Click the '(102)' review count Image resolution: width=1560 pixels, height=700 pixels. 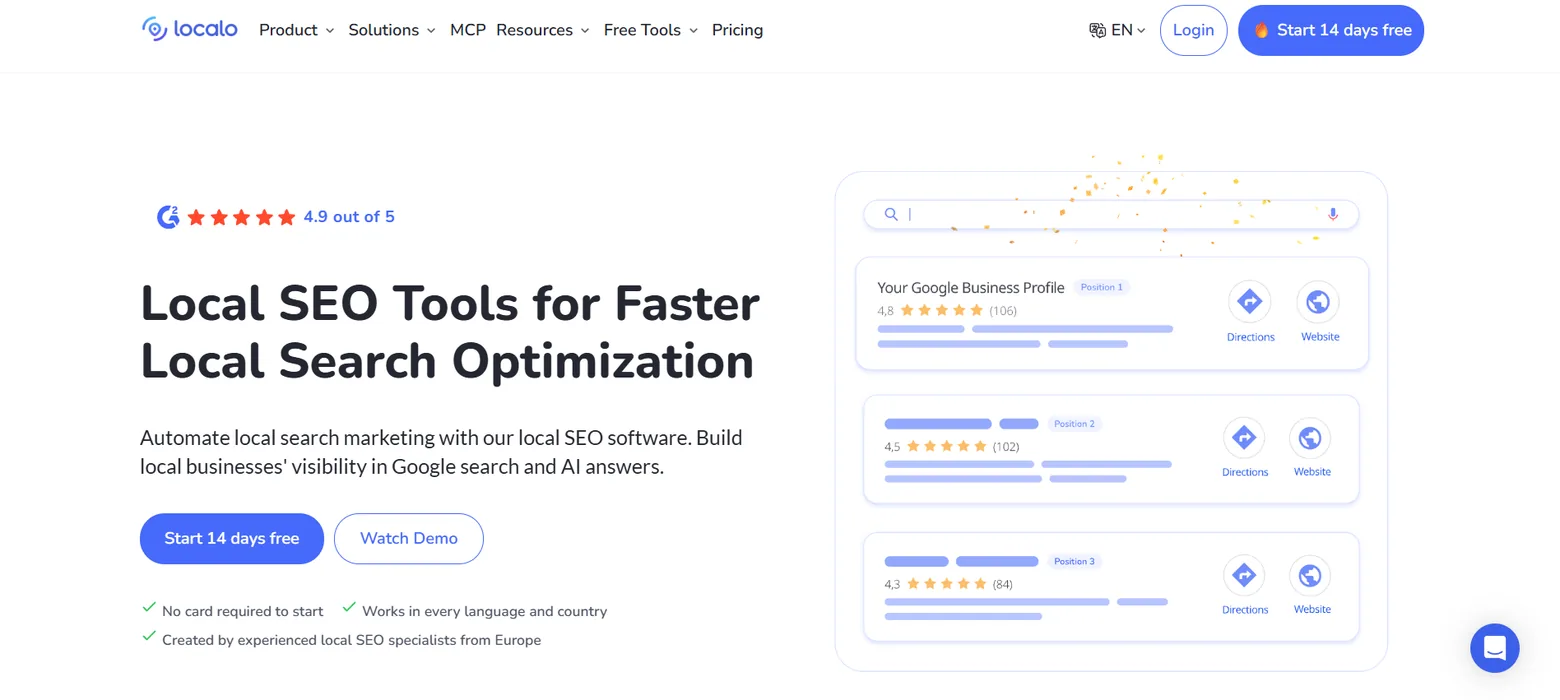(1006, 447)
